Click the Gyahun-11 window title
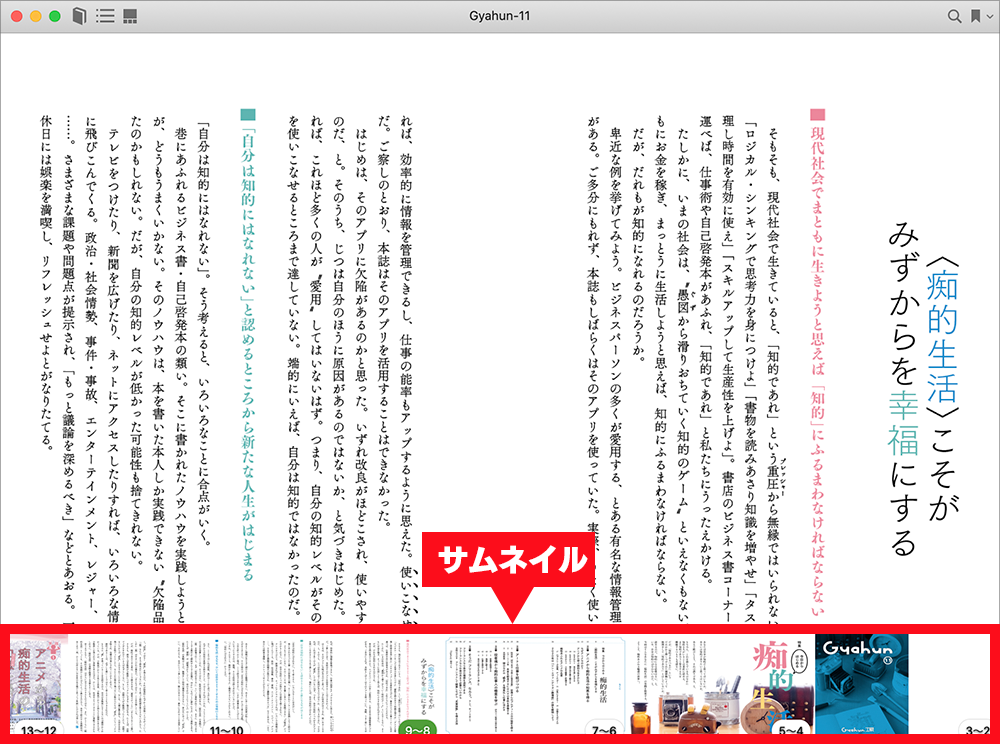 [x=499, y=16]
